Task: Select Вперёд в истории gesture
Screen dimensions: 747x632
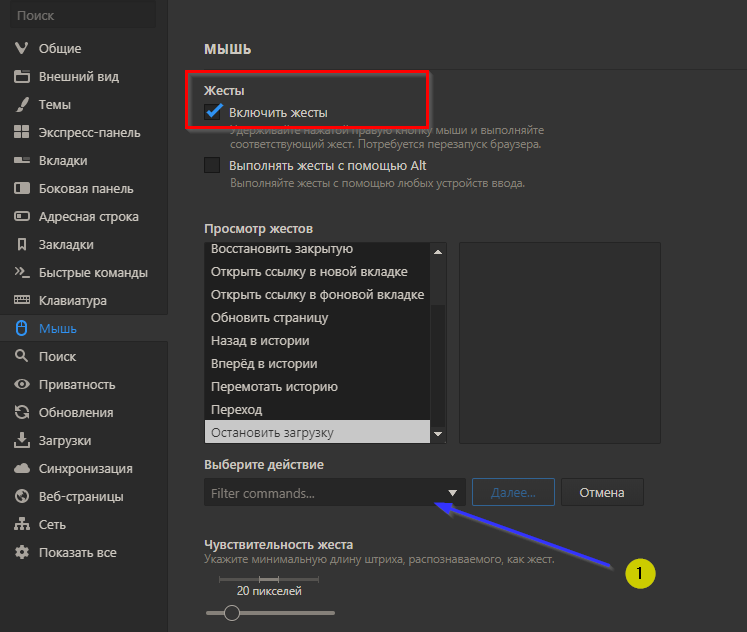Action: [x=317, y=363]
